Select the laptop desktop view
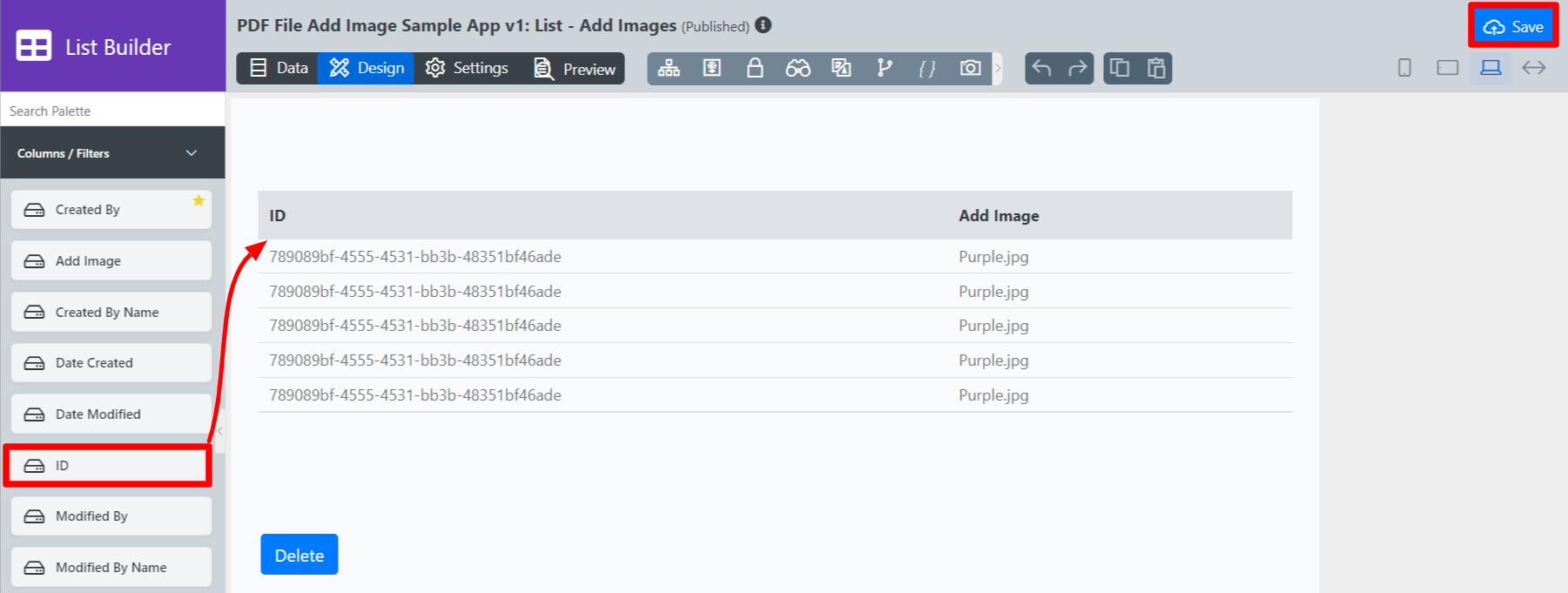Viewport: 1568px width, 593px height. coord(1491,68)
